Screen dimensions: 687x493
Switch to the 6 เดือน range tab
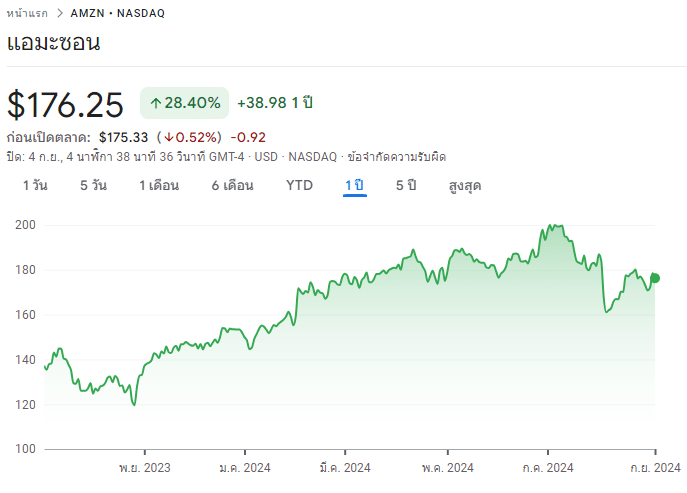click(233, 185)
